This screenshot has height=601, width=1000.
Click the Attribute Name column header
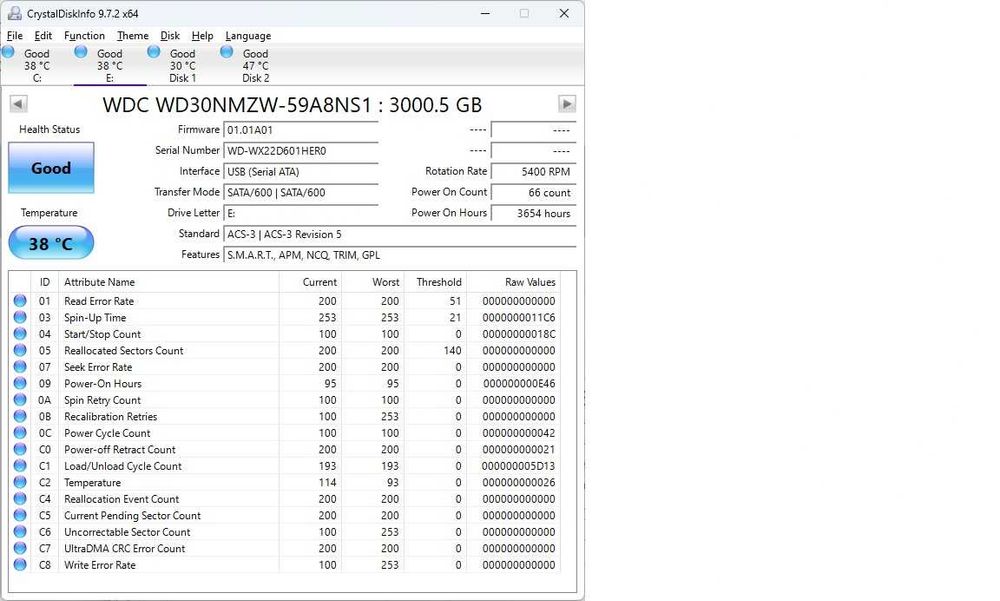[168, 282]
